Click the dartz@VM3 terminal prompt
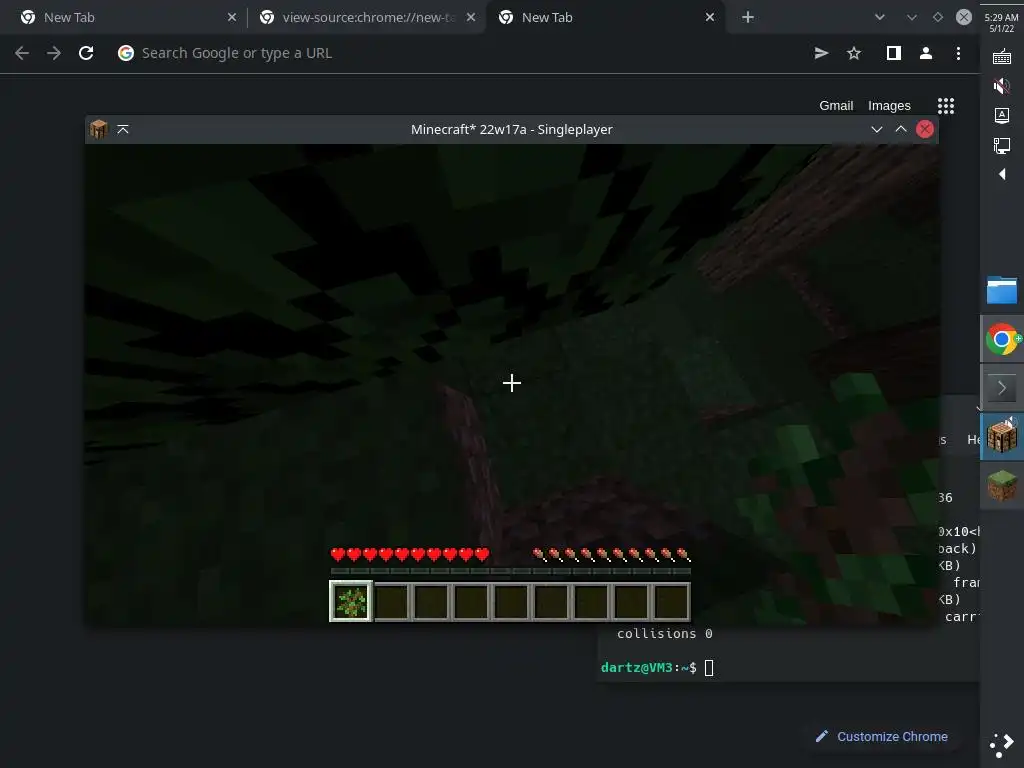The image size is (1024, 768). click(x=648, y=667)
